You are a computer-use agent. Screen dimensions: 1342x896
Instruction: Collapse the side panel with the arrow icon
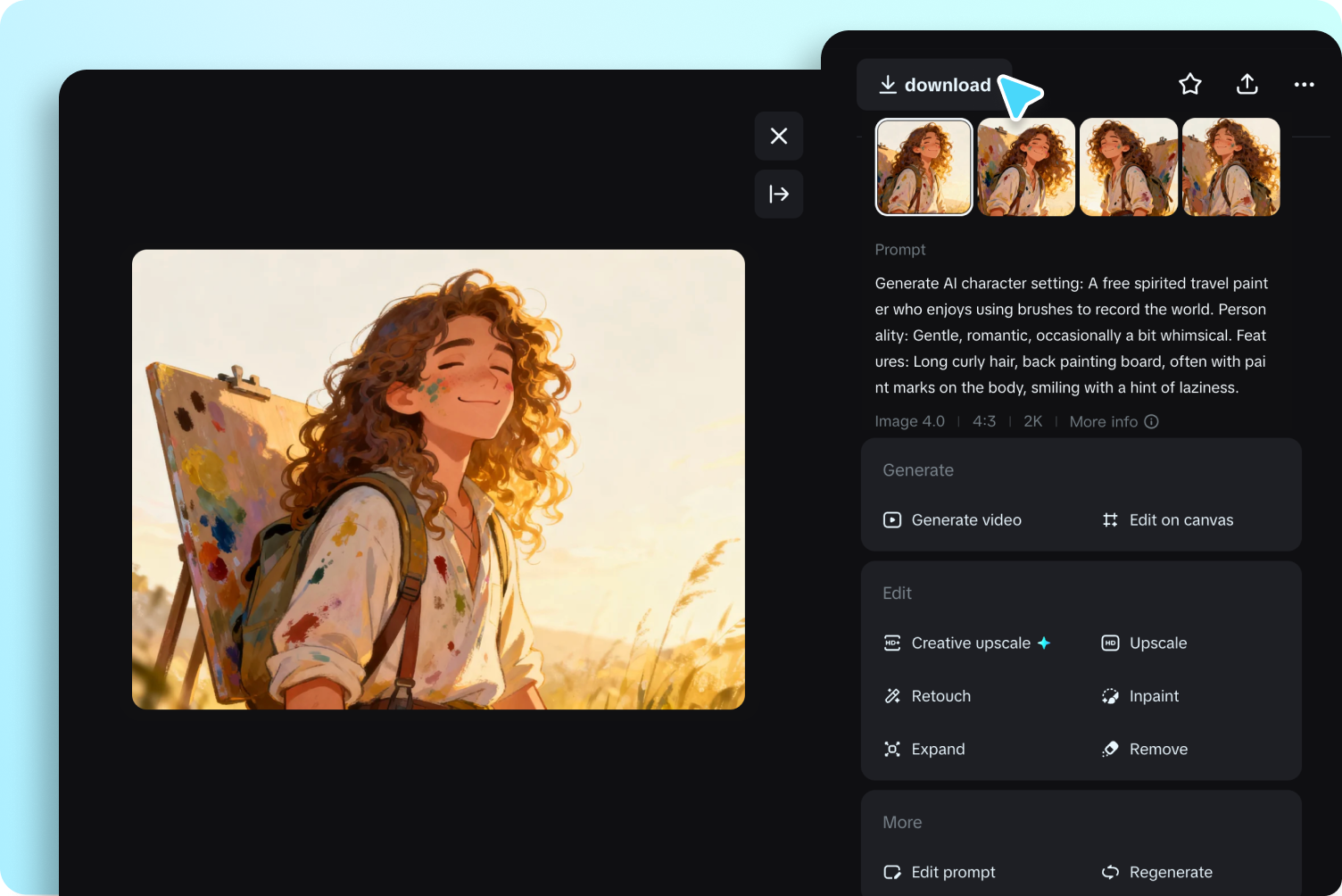point(779,195)
